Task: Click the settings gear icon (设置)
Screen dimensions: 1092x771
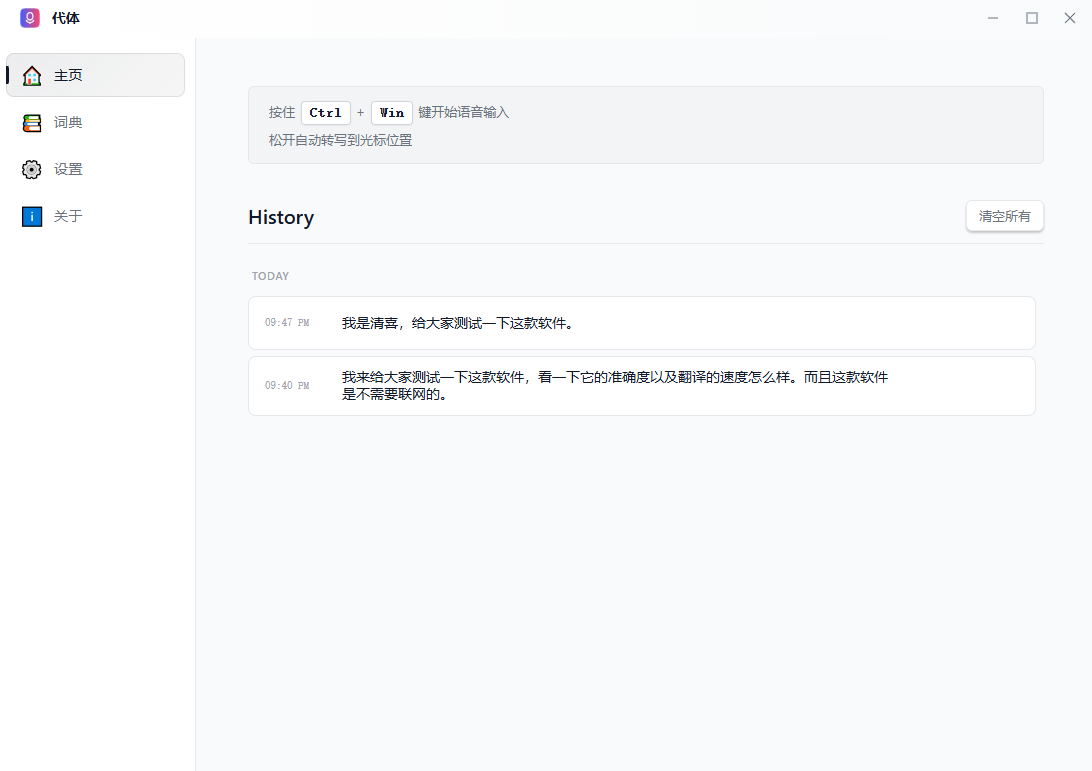Action: (31, 169)
